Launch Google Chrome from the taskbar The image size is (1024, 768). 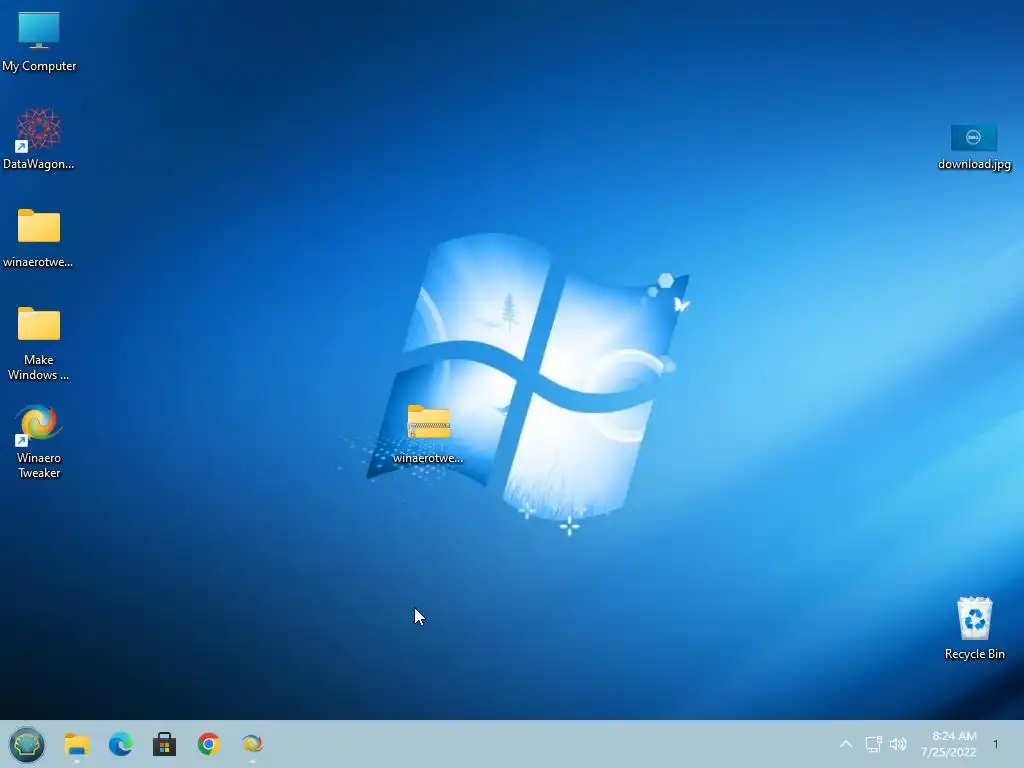click(209, 744)
